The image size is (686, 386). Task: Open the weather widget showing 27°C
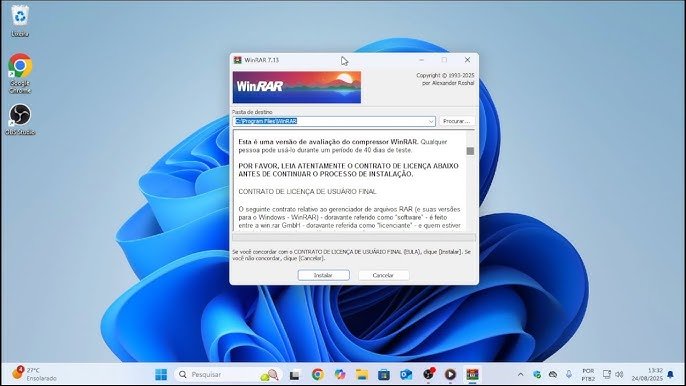pos(34,374)
